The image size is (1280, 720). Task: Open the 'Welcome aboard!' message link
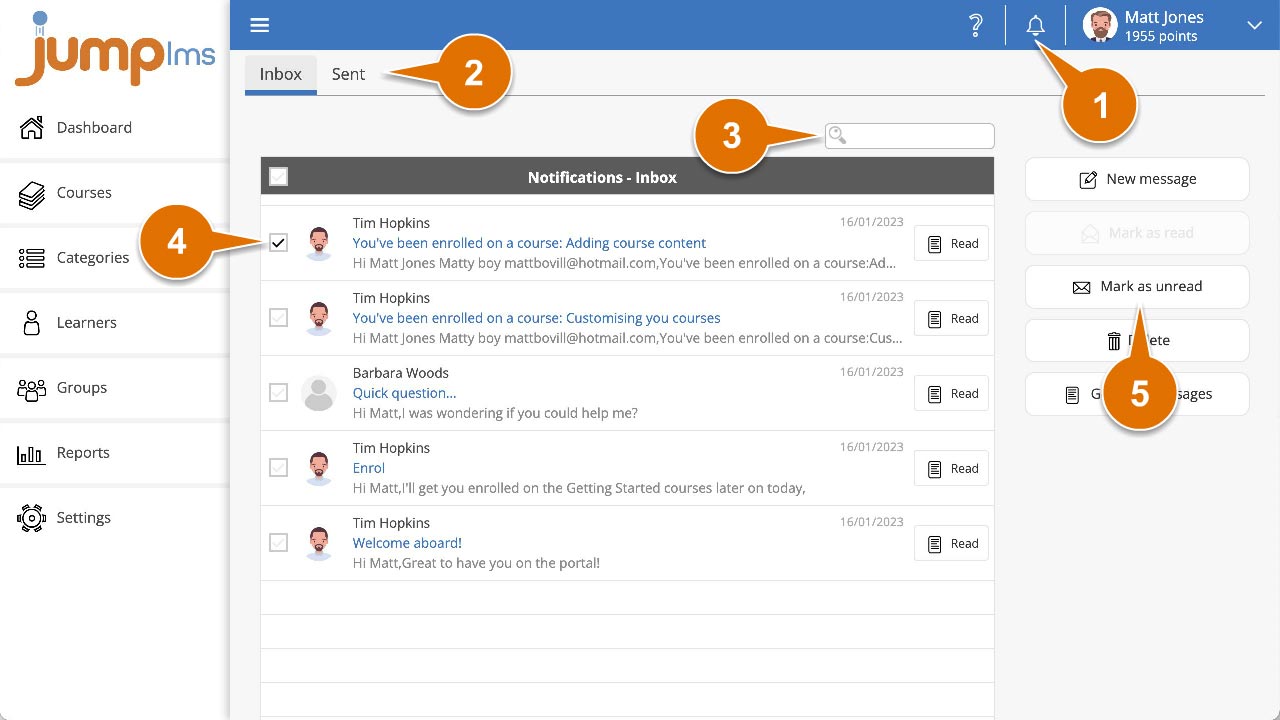click(x=407, y=543)
